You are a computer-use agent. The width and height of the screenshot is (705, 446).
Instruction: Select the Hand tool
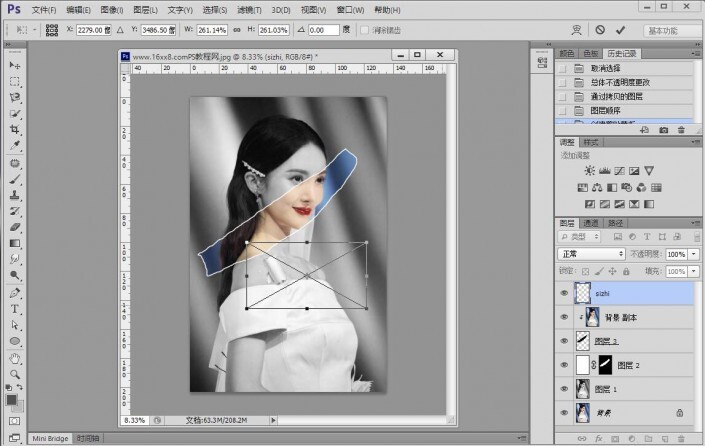tap(15, 358)
